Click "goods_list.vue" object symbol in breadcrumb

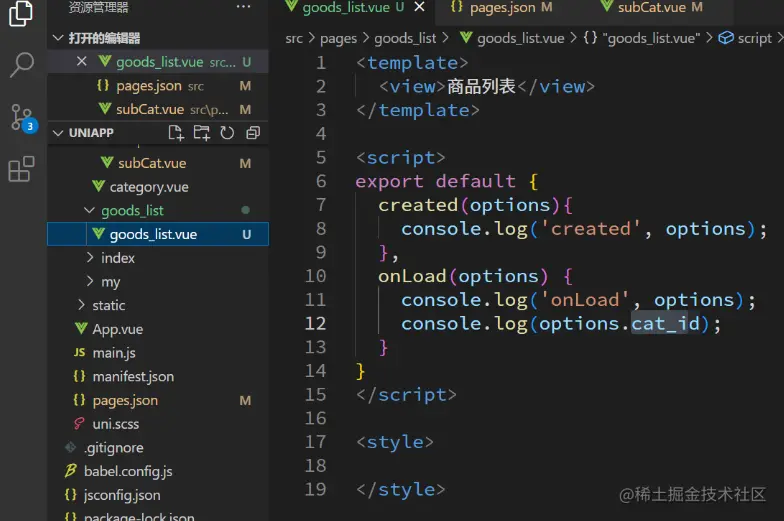(x=642, y=38)
